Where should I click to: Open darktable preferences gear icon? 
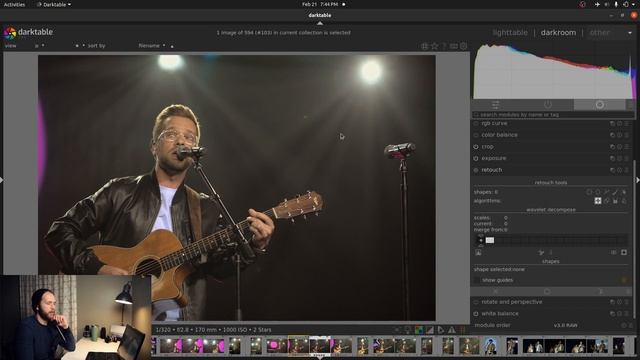(x=464, y=46)
